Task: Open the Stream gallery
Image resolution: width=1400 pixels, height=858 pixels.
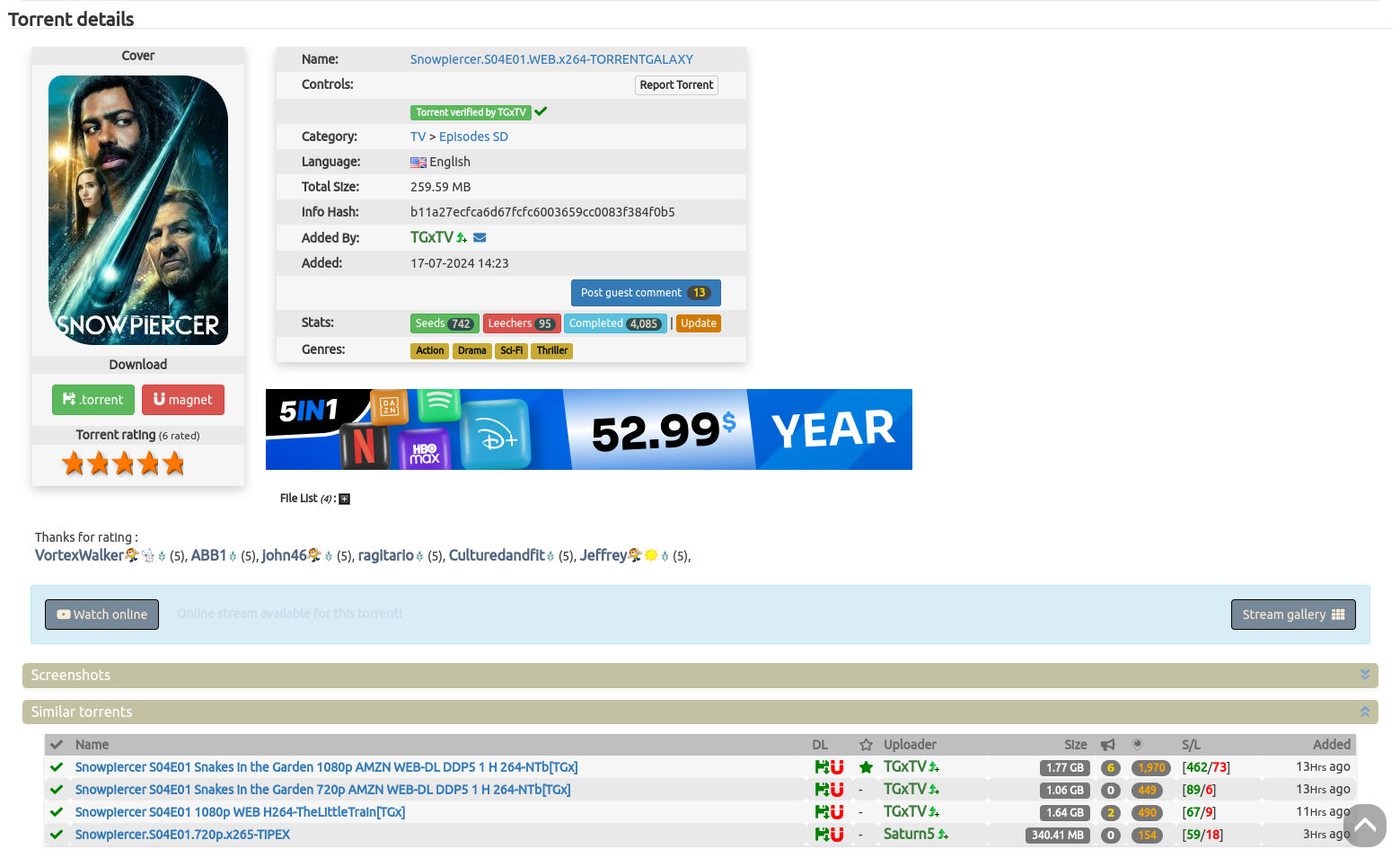Action: point(1293,615)
